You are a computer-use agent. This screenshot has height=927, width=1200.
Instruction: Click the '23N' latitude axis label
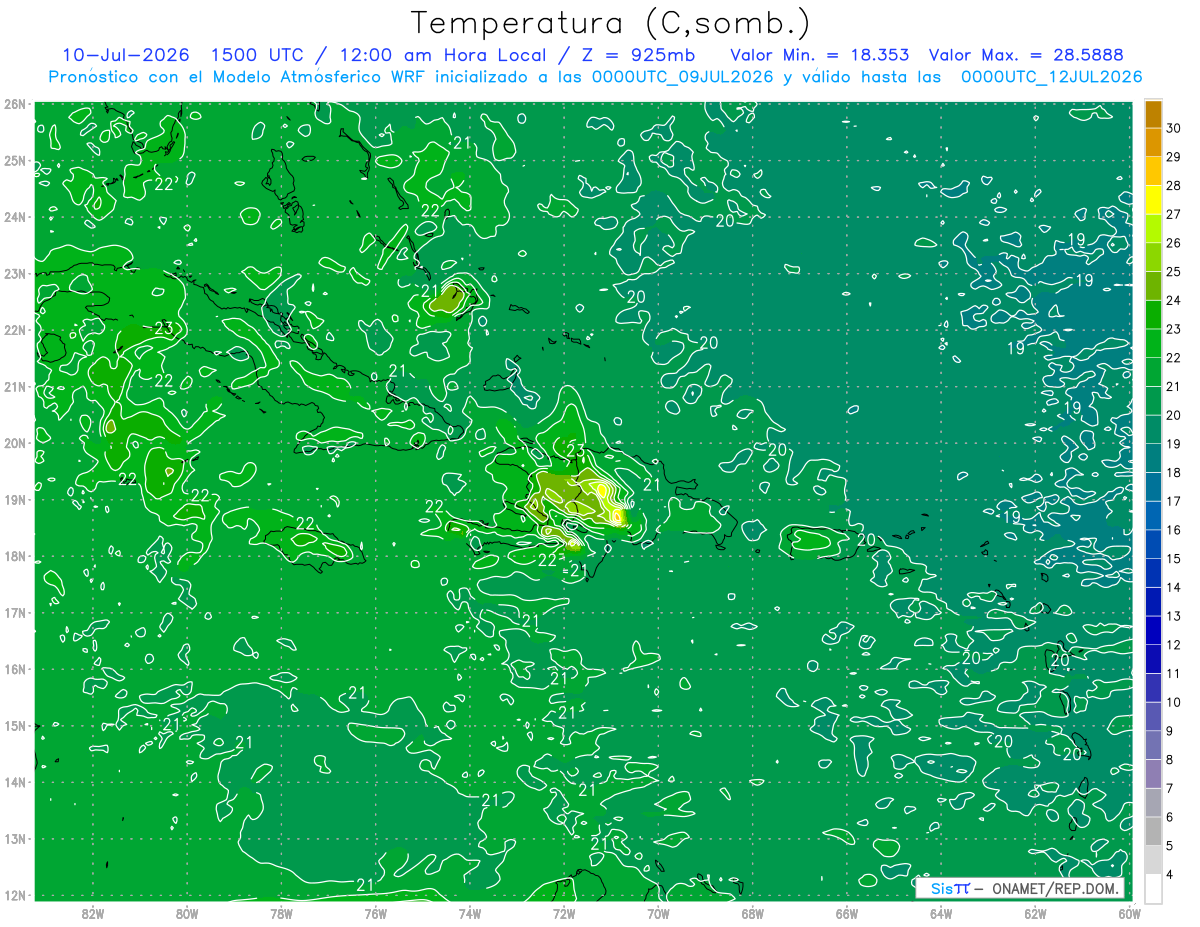[x=15, y=273]
